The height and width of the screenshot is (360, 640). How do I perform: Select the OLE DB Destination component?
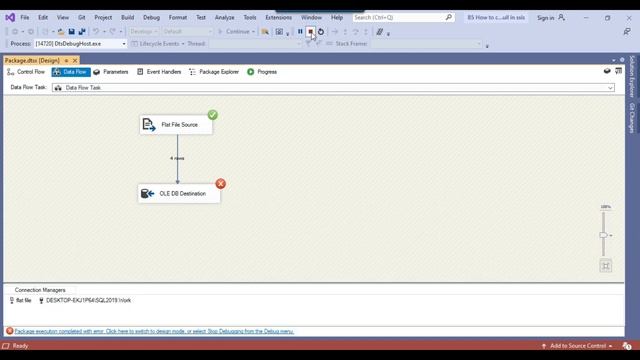(179, 193)
